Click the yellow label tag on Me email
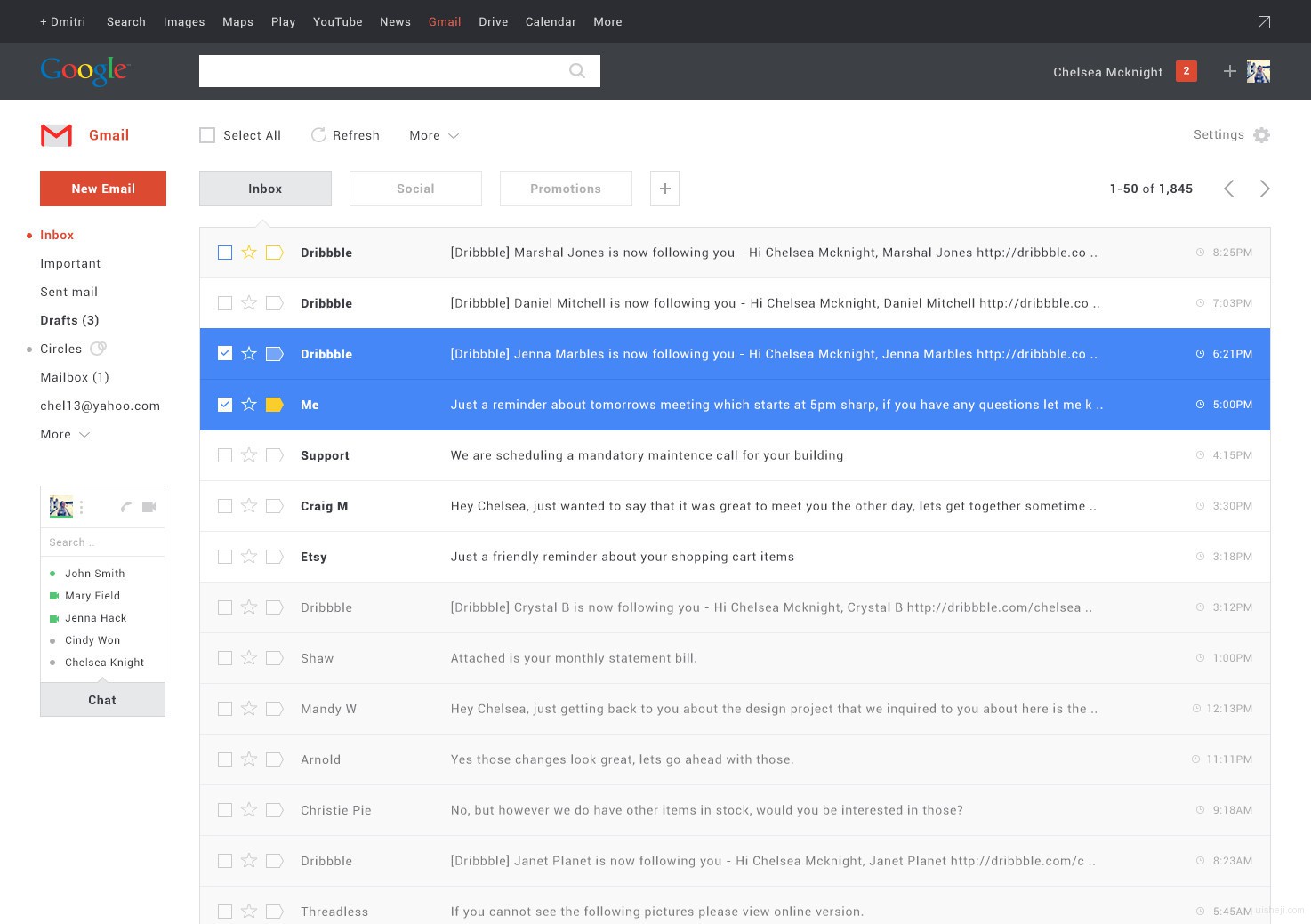 pyautogui.click(x=275, y=405)
